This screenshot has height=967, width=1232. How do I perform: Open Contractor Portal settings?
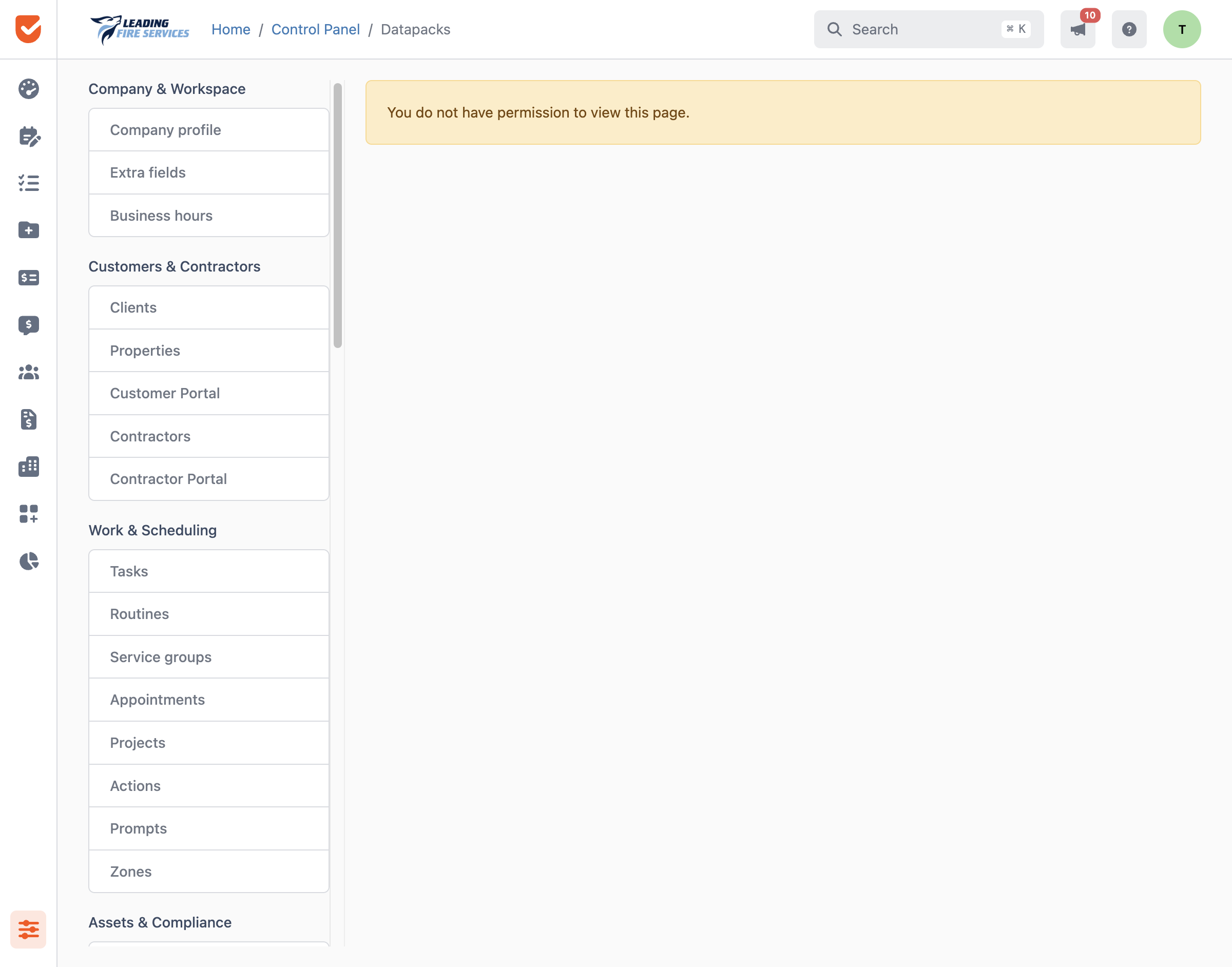point(208,479)
